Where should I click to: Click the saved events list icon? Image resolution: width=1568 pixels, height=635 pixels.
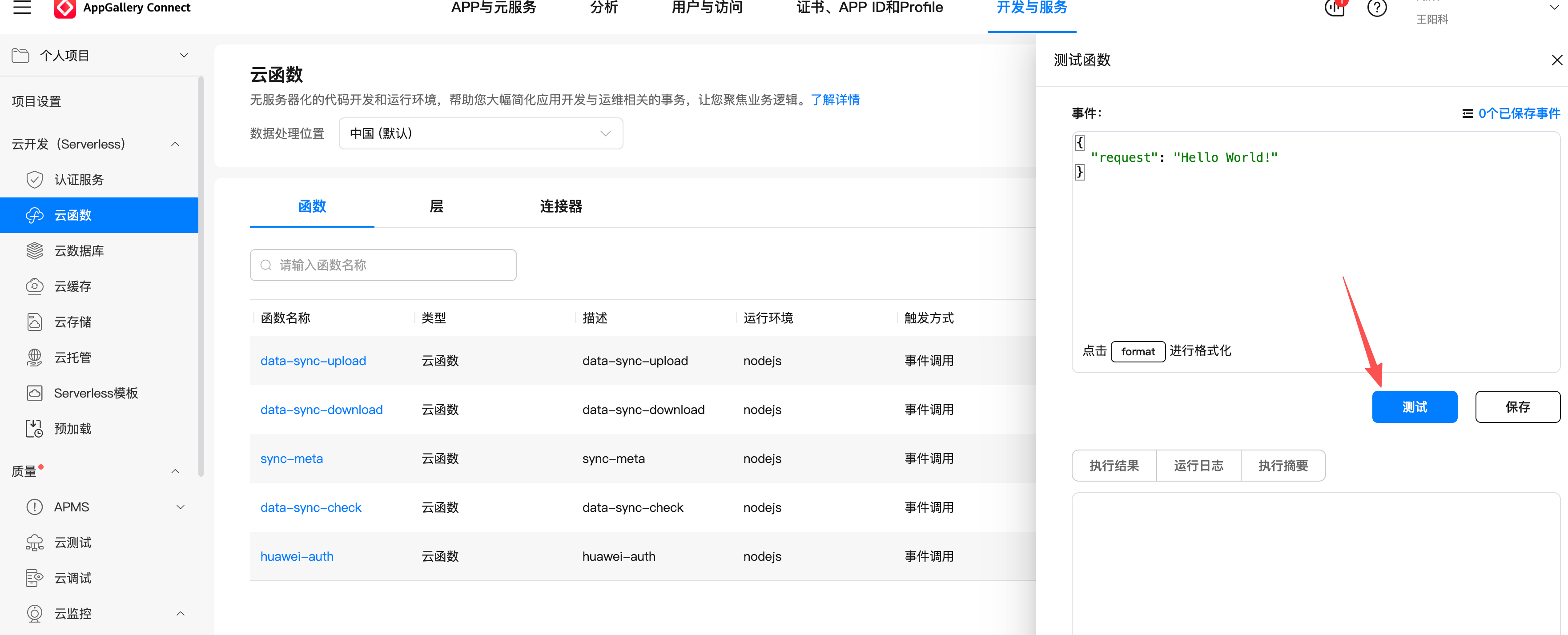coord(1468,113)
